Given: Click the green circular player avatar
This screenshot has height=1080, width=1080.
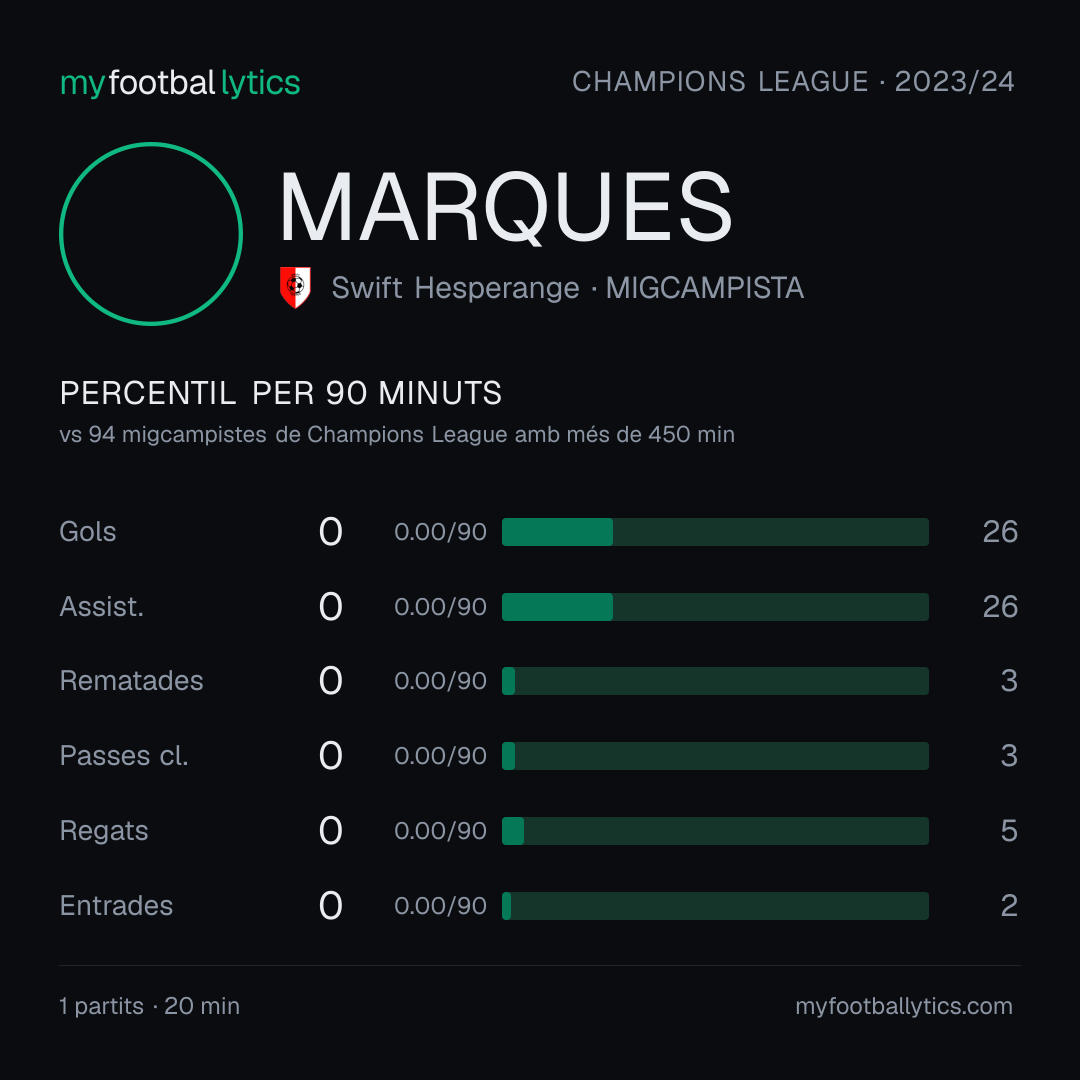Looking at the screenshot, I should 151,233.
